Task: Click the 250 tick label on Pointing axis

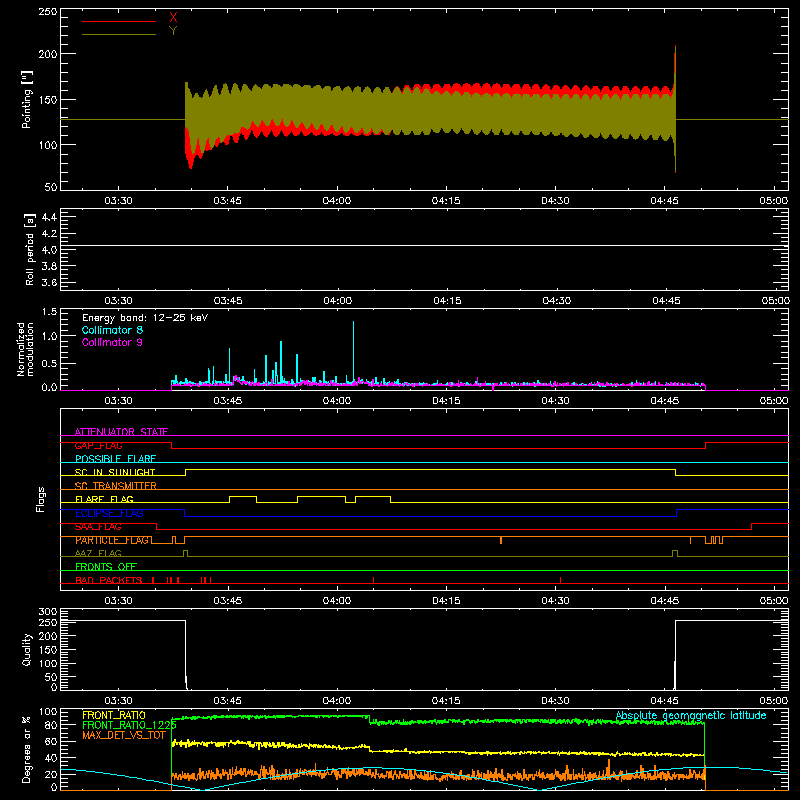Action: [48, 11]
